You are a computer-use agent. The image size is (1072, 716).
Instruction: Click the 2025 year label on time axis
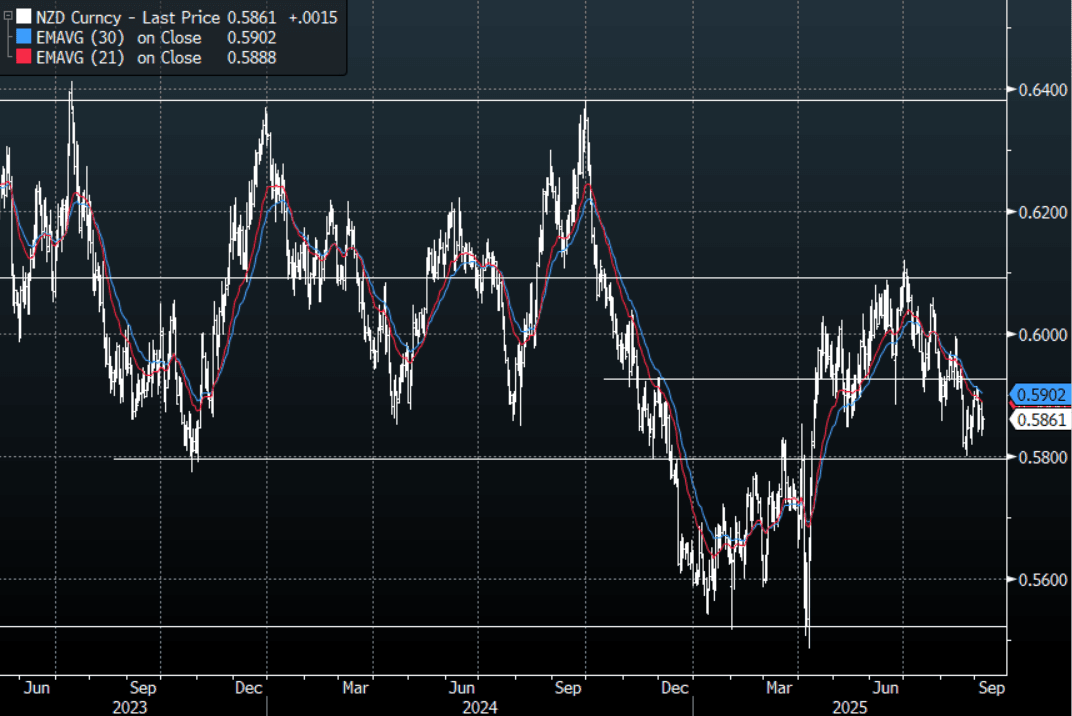850,707
